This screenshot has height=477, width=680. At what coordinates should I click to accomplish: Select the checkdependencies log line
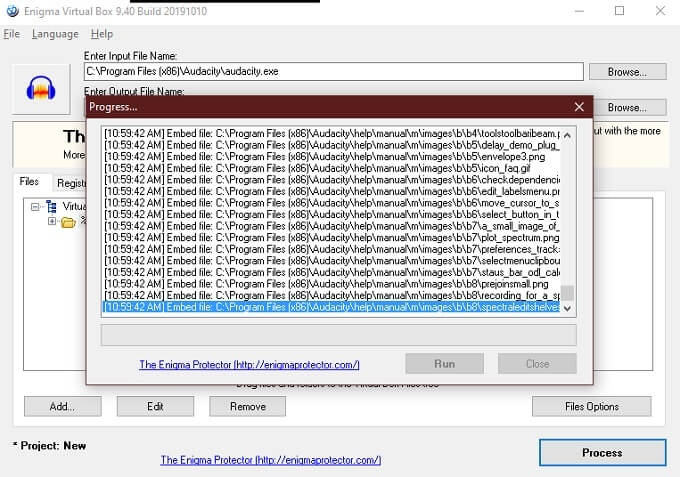point(332,180)
